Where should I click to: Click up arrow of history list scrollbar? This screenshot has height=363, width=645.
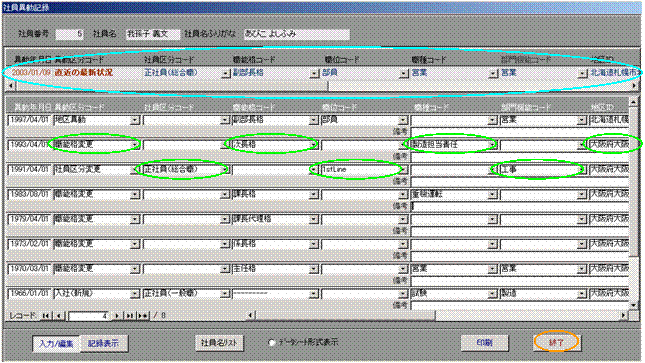click(633, 101)
